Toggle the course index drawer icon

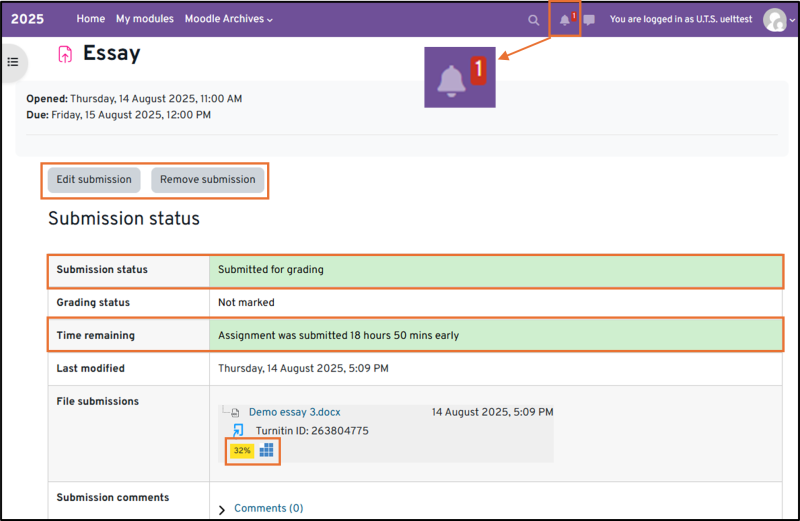click(13, 62)
